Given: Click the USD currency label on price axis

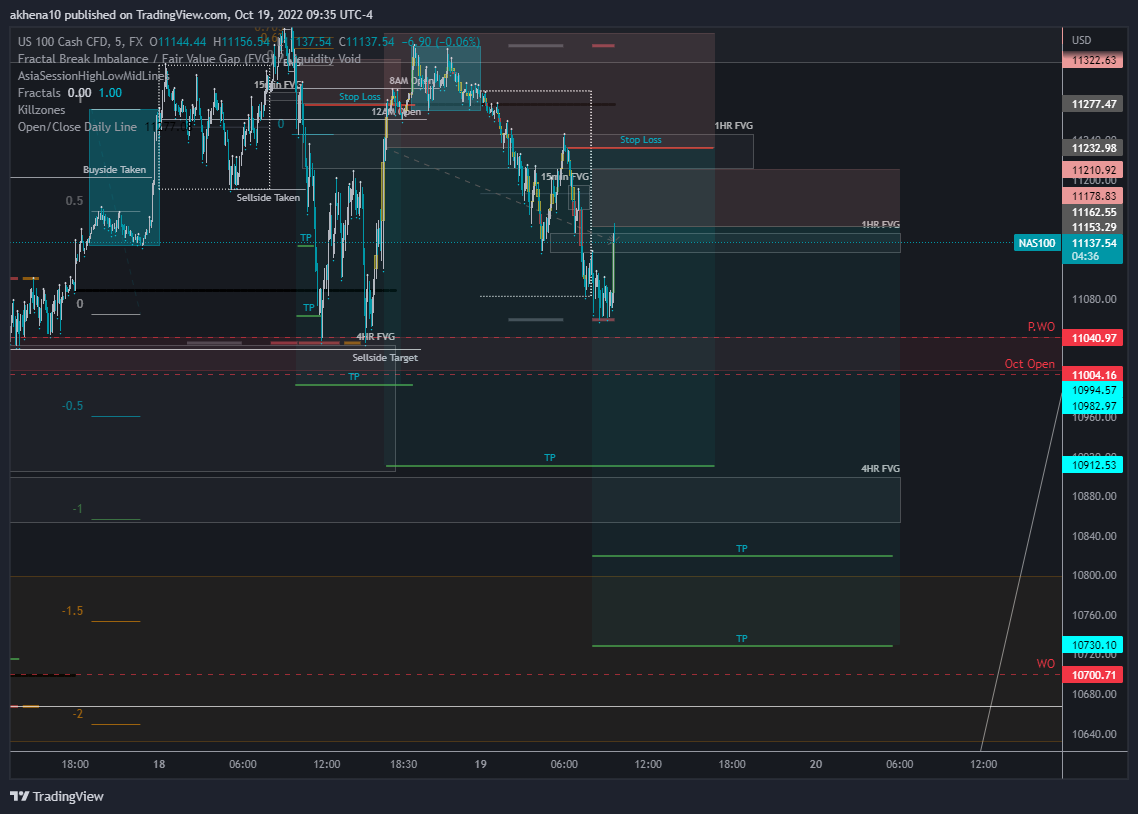Looking at the screenshot, I should point(1081,40).
